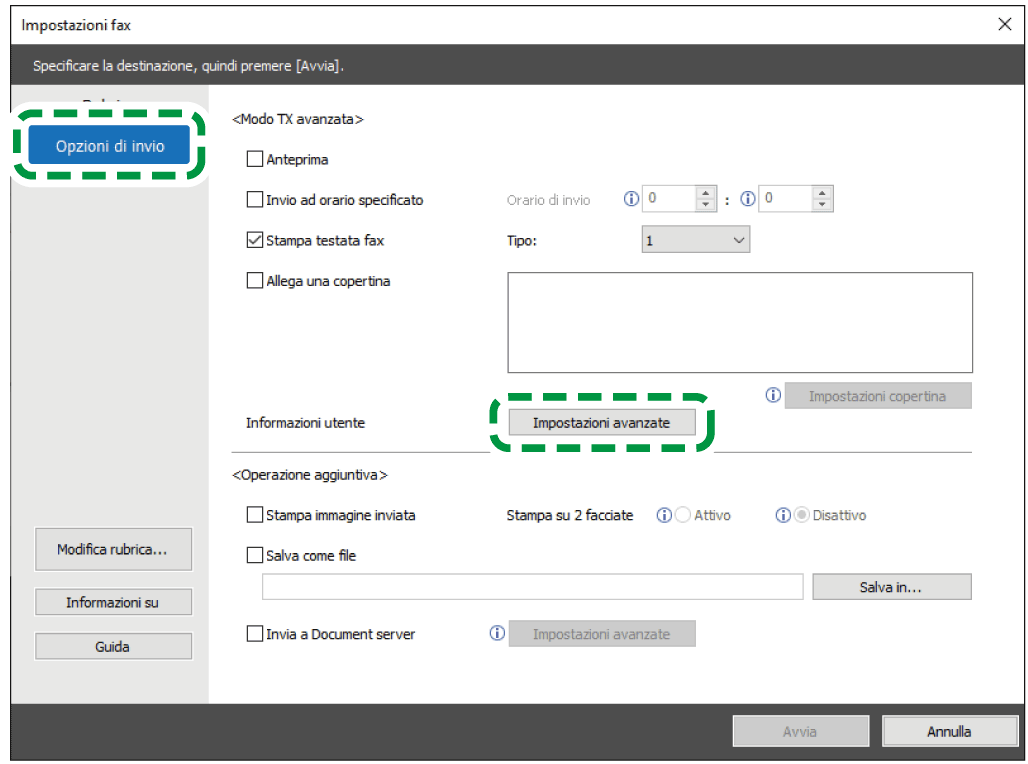Select the Opzioni di invio tab
Image resolution: width=1028 pixels, height=764 pixels.
tap(110, 146)
